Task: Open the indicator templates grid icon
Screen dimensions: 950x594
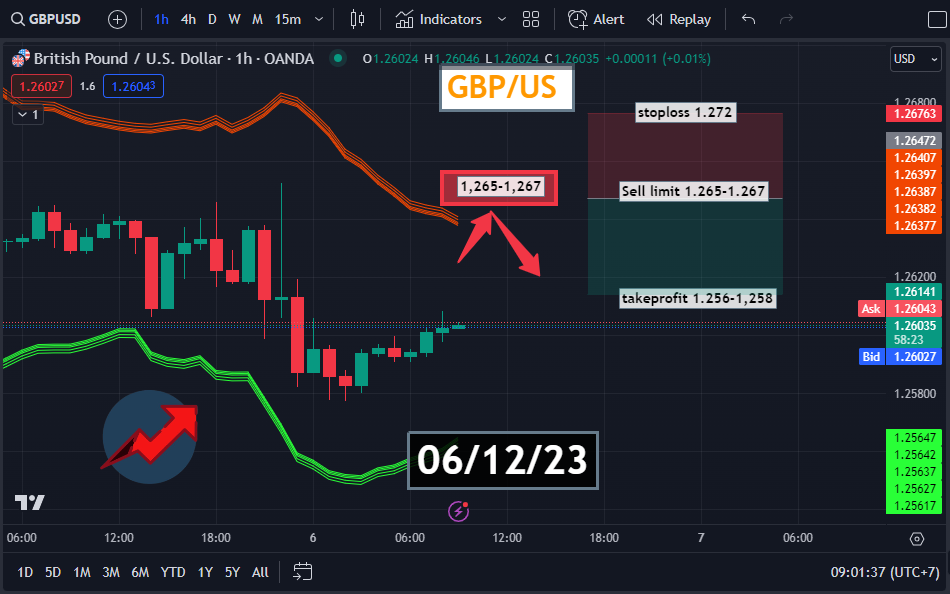Action: (x=531, y=19)
